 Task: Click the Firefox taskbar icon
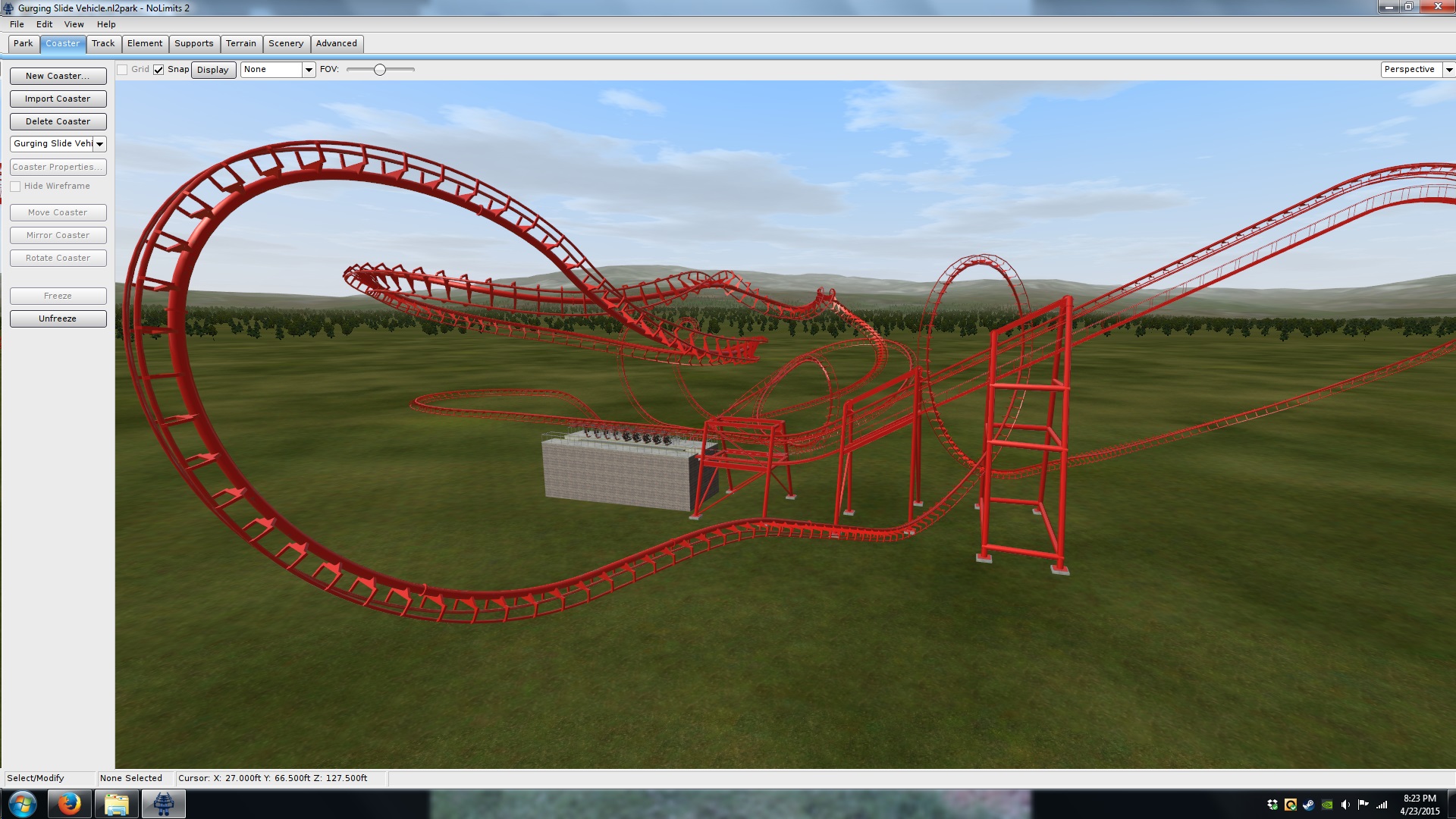tap(69, 804)
